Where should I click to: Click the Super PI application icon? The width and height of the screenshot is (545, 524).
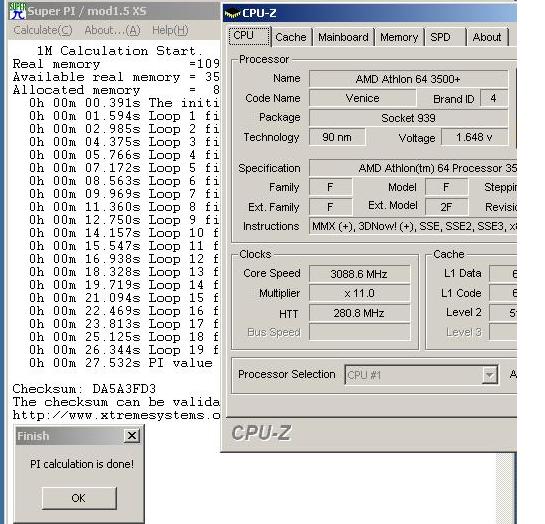click(x=17, y=11)
